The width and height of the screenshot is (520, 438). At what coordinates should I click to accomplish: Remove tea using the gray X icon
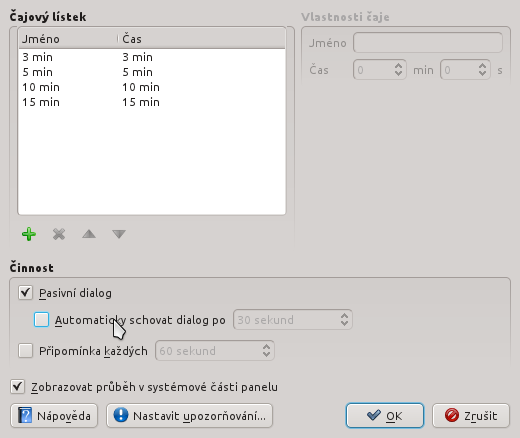coord(59,234)
